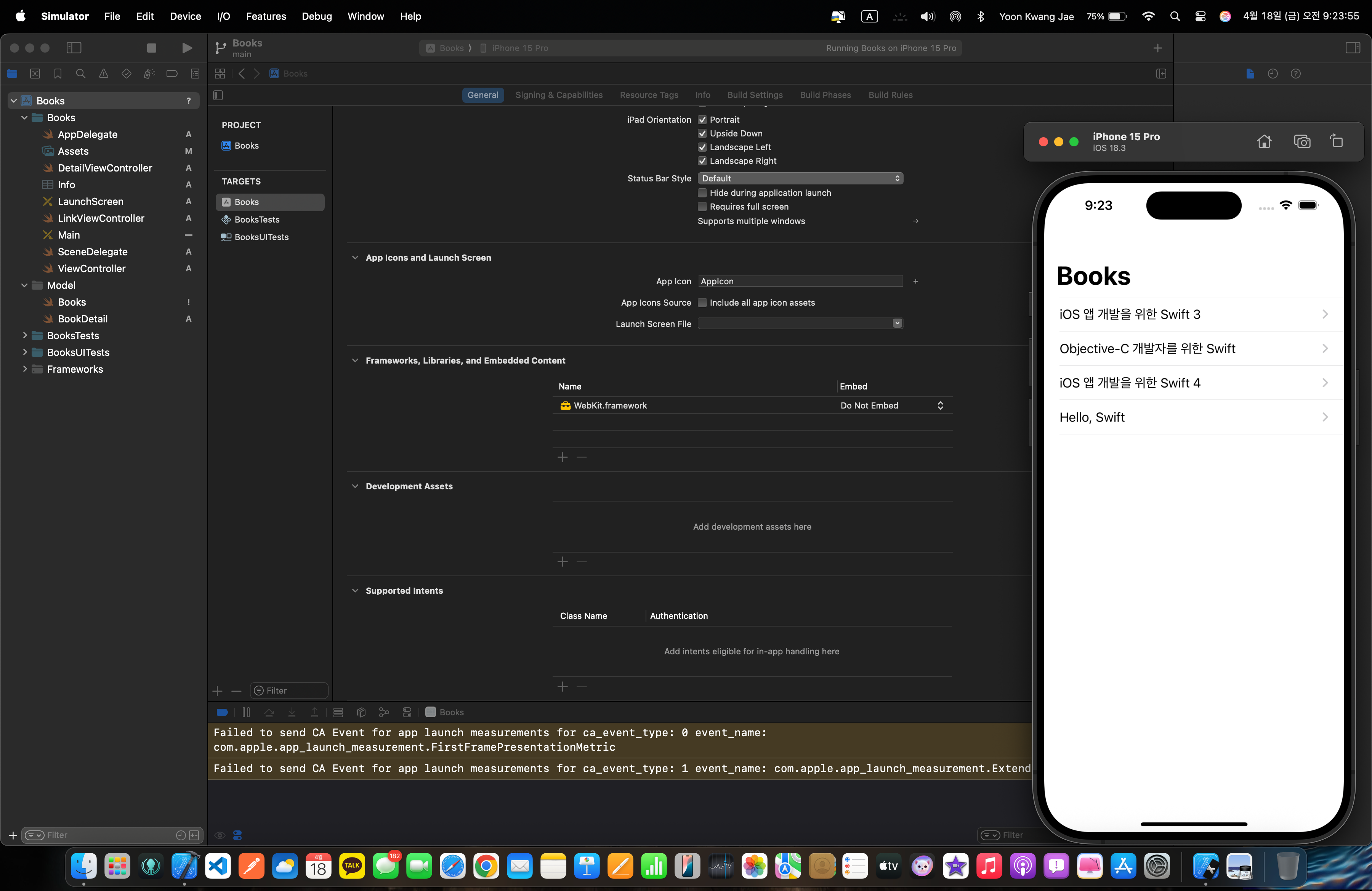Open the Device menu in menu bar

pyautogui.click(x=185, y=16)
